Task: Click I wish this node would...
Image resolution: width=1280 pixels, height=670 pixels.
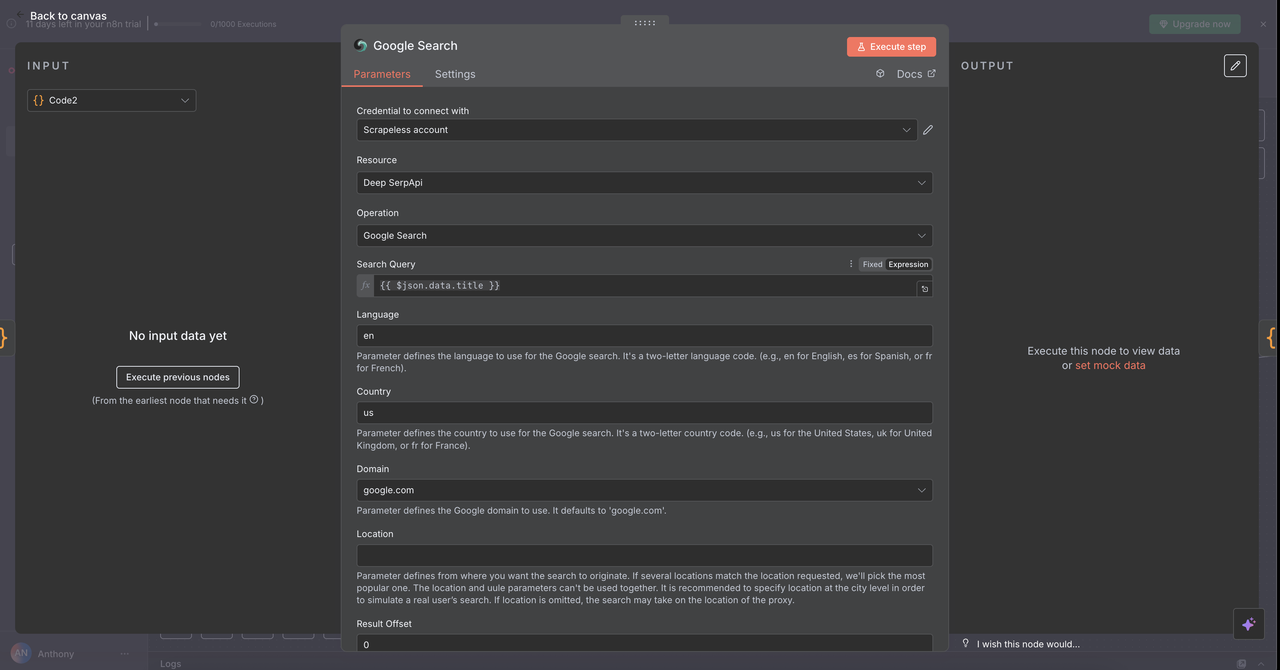Action: pyautogui.click(x=1028, y=644)
